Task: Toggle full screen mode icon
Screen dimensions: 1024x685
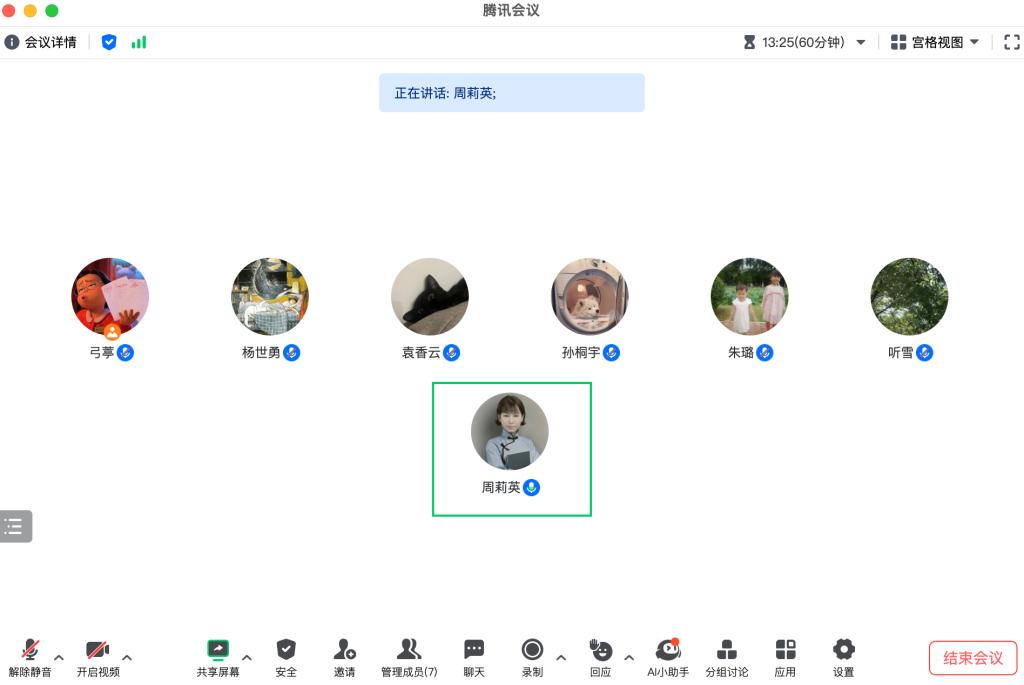Action: point(1012,42)
